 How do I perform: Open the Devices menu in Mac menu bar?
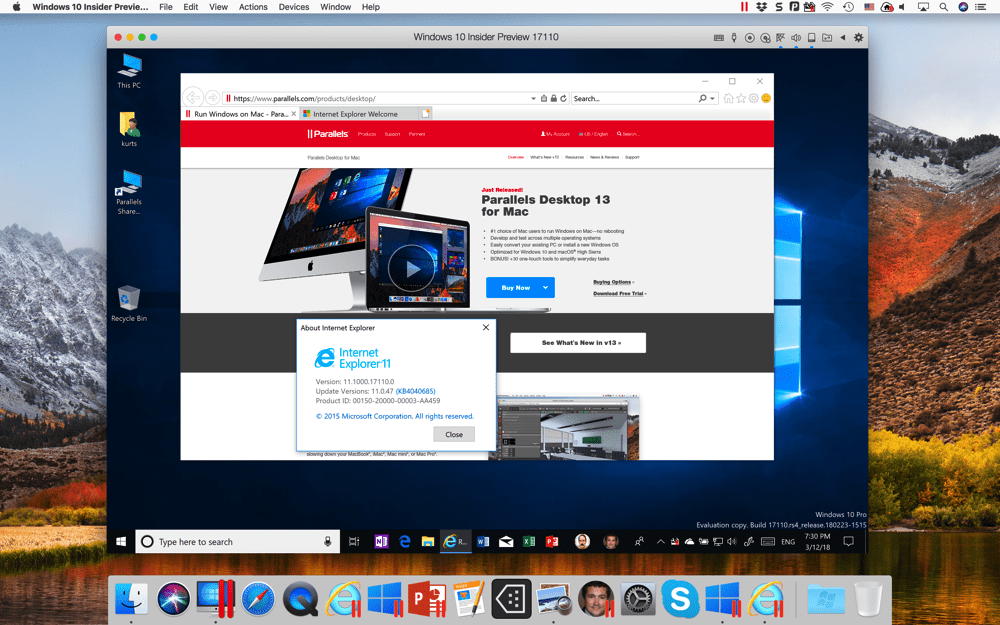(294, 7)
